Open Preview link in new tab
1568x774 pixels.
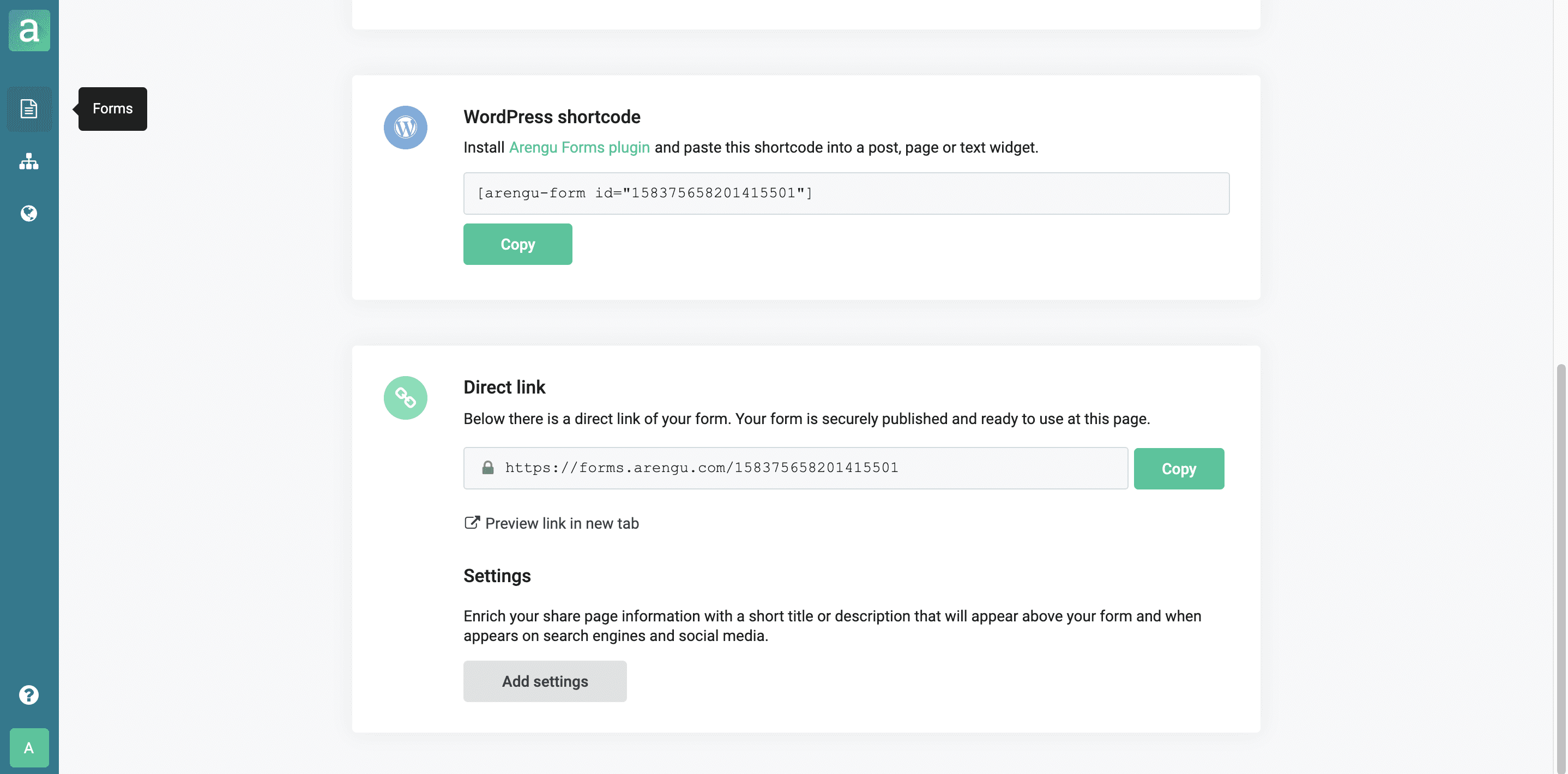561,523
